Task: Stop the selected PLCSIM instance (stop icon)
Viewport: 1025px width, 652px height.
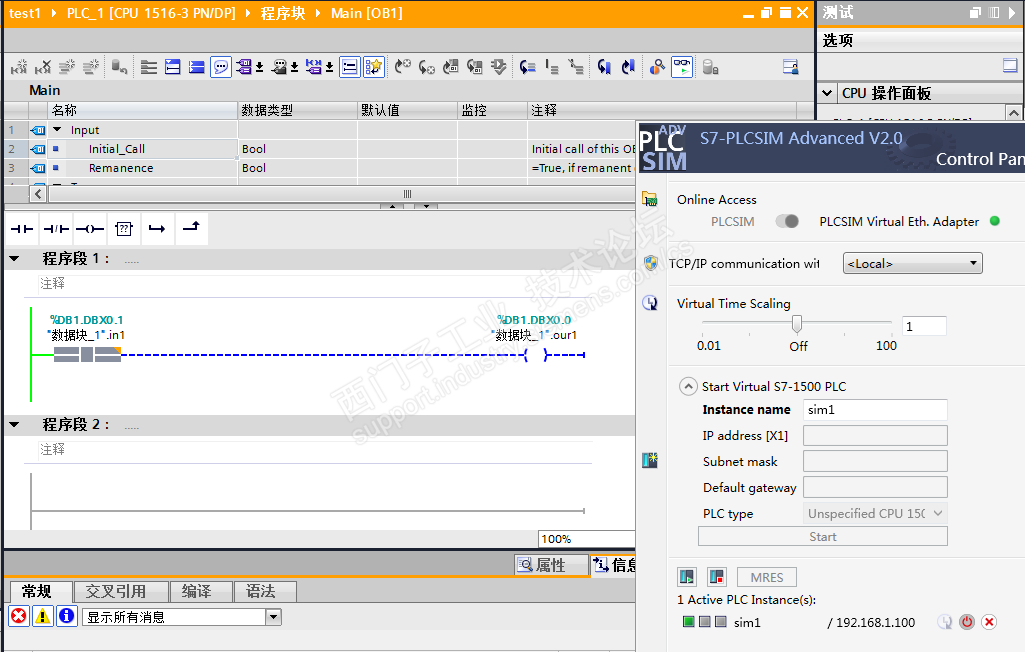Action: pyautogui.click(x=716, y=577)
